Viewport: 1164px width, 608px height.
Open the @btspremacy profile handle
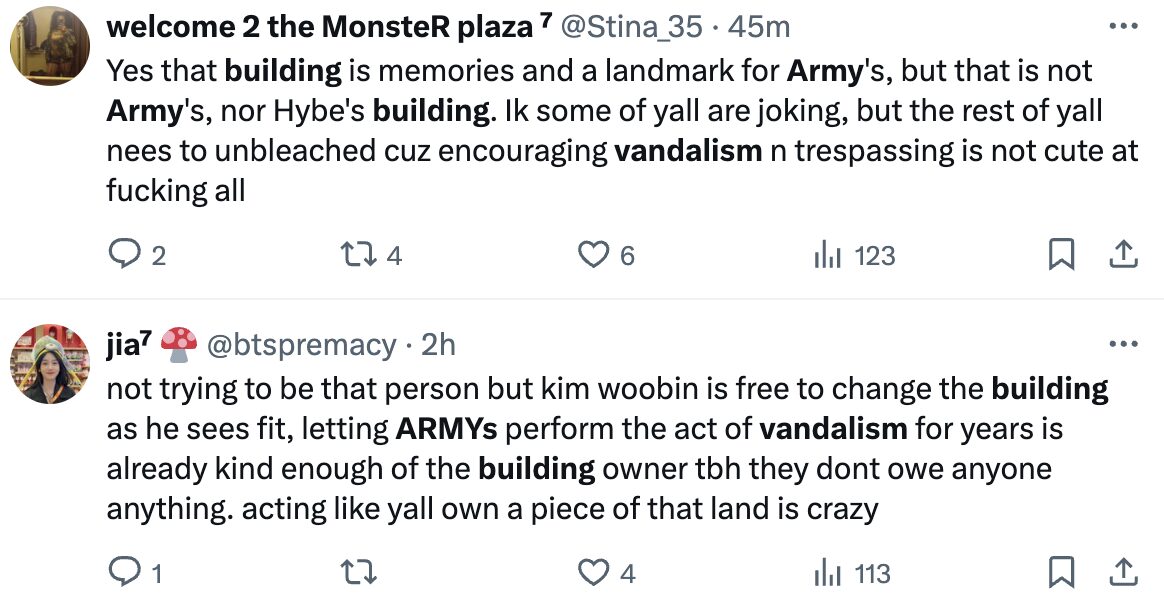301,345
